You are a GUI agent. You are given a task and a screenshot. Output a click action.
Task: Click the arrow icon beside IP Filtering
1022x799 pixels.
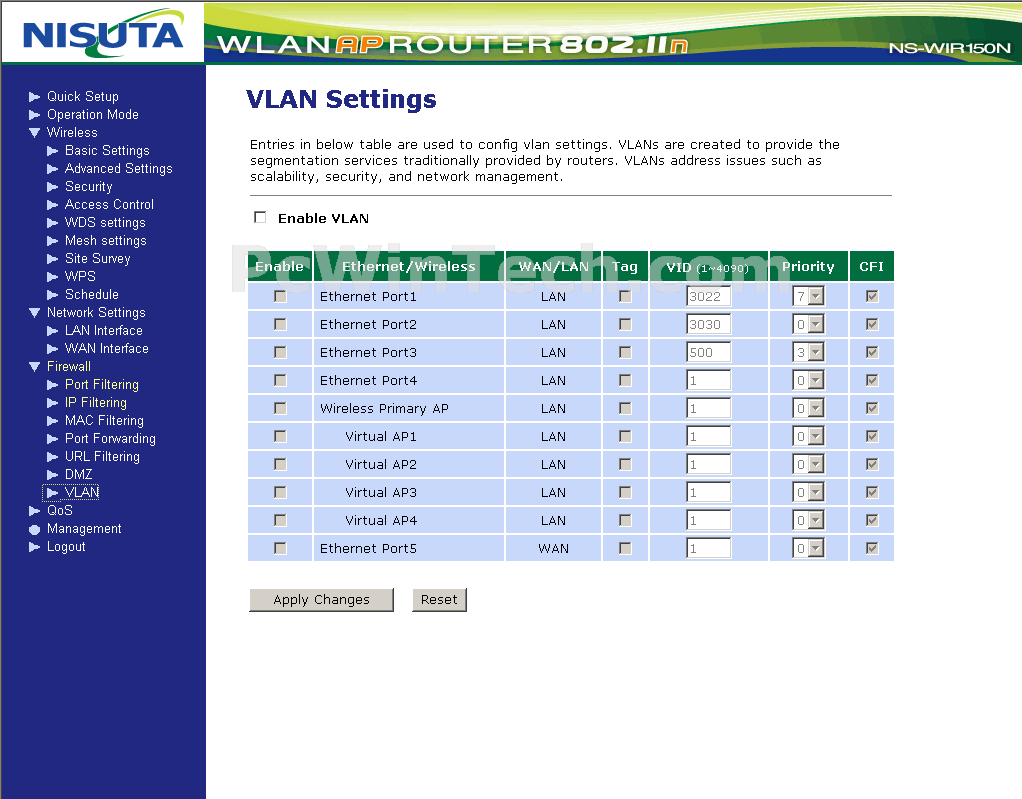[53, 403]
